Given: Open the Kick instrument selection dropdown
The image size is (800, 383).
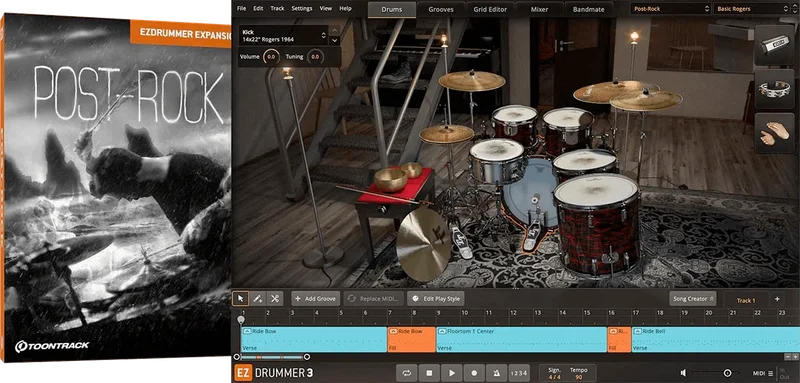Looking at the screenshot, I should coord(284,36).
